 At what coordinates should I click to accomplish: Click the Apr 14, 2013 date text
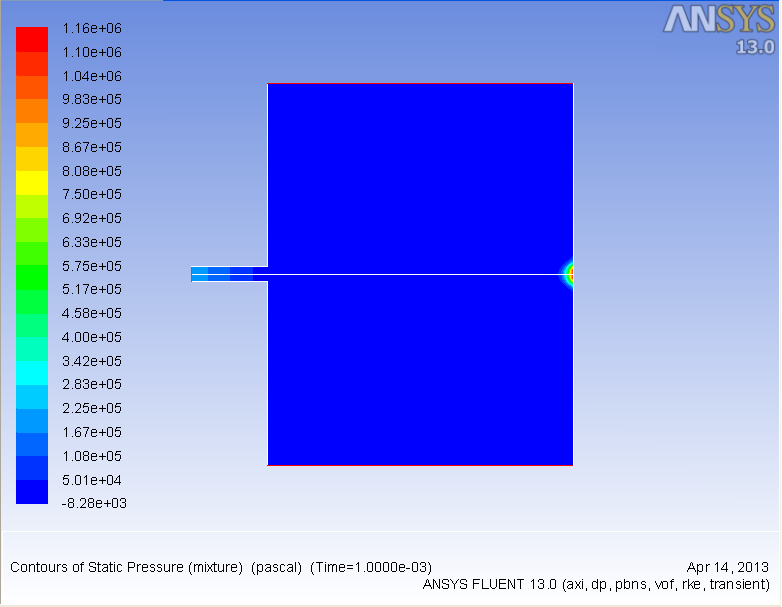728,567
